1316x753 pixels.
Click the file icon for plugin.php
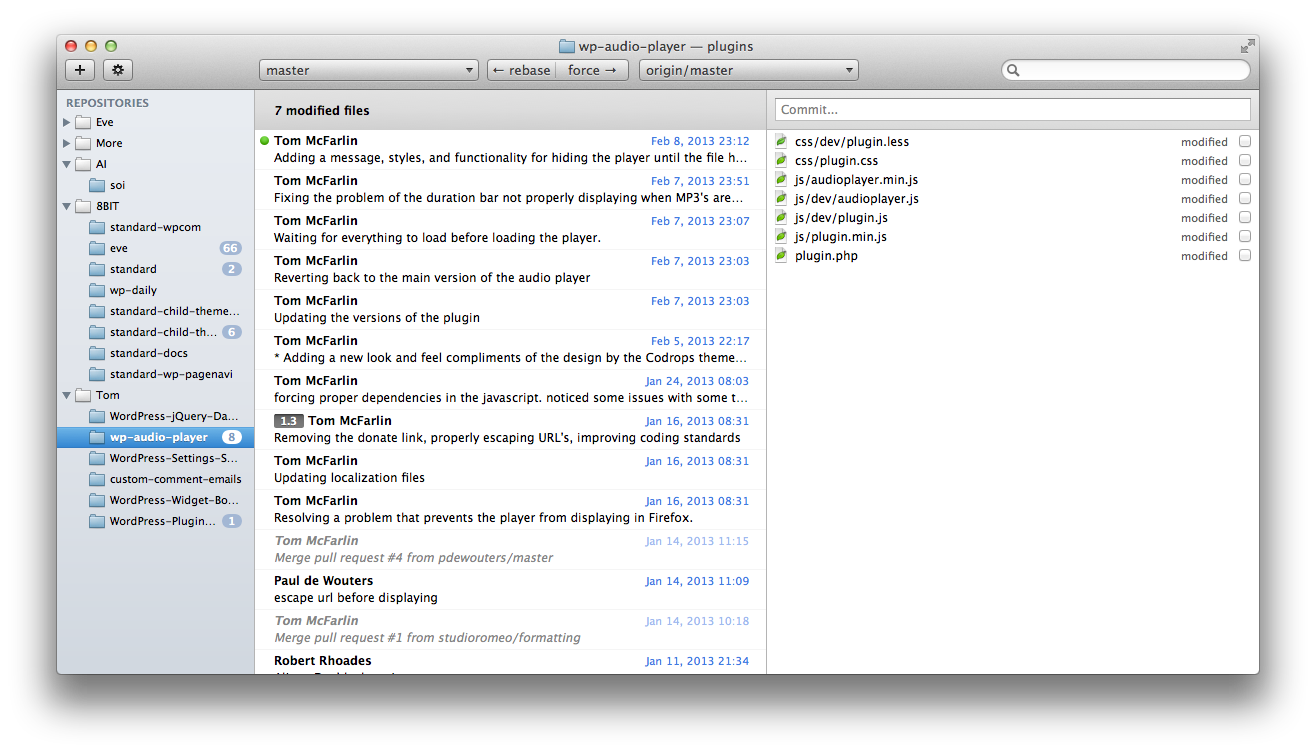782,256
